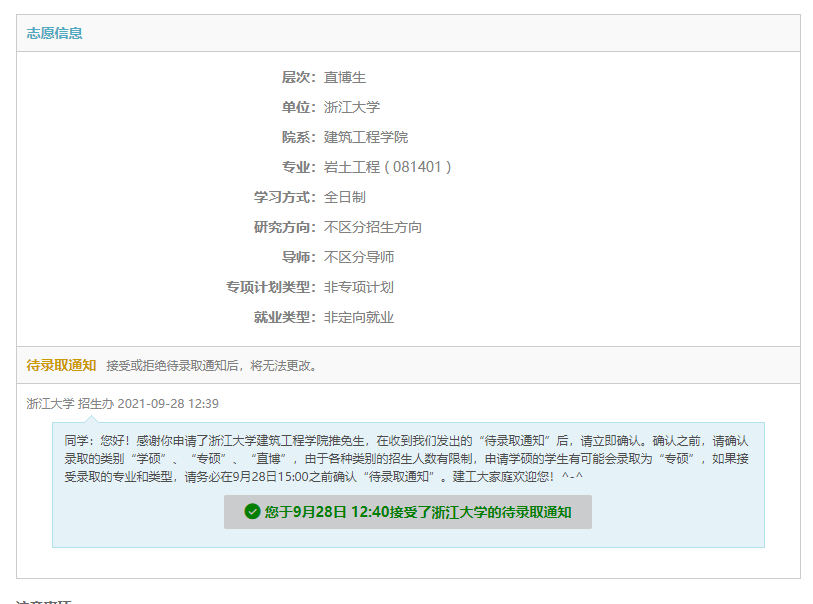
Task: Click the 直博生 value in the 层次 row
Action: [x=345, y=77]
